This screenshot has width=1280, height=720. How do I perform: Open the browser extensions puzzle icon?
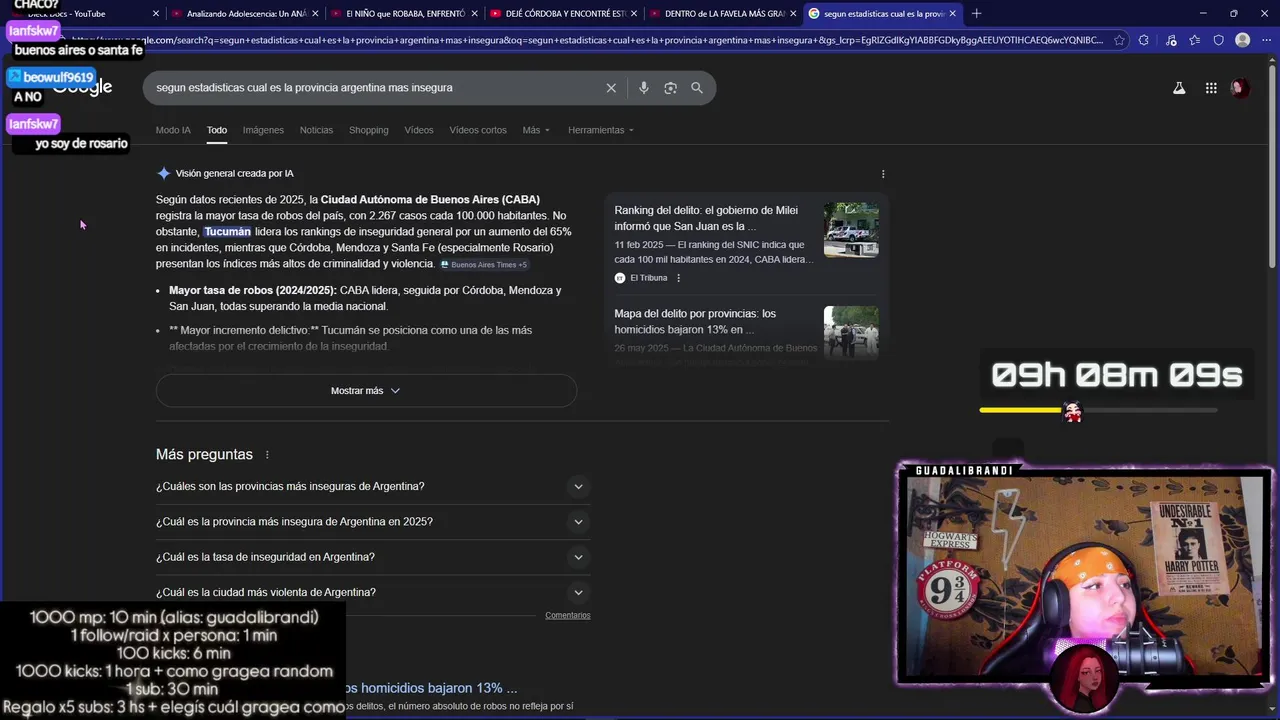1145,40
